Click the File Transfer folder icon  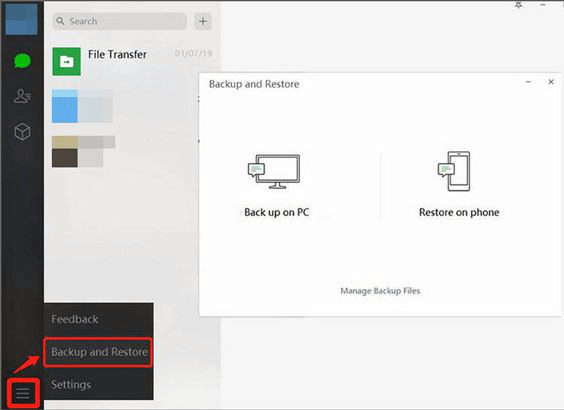point(67,62)
